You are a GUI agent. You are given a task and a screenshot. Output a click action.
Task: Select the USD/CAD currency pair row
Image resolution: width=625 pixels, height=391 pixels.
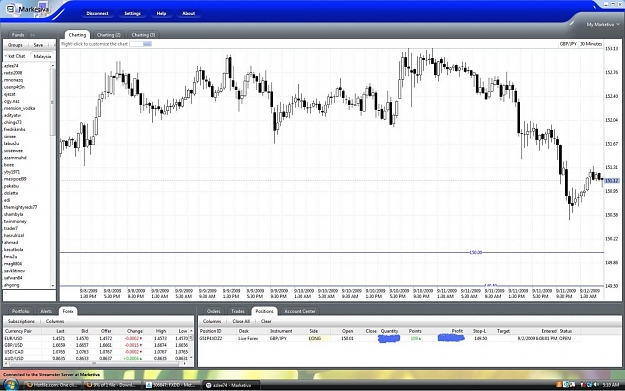96,352
